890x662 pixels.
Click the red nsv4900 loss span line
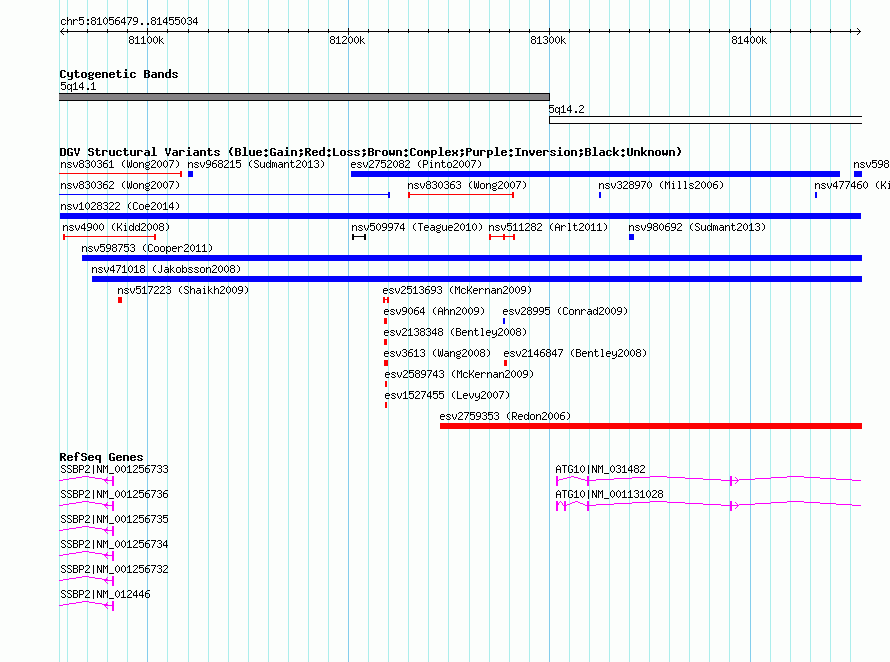[x=110, y=237]
